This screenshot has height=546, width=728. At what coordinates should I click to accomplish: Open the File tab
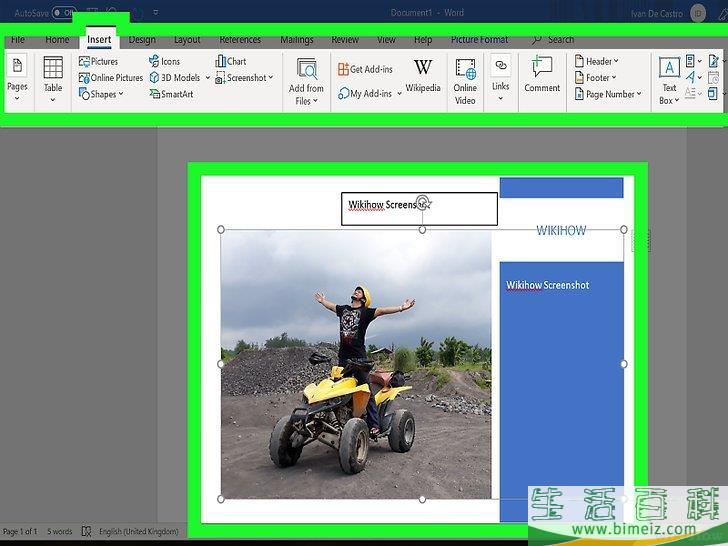click(18, 40)
